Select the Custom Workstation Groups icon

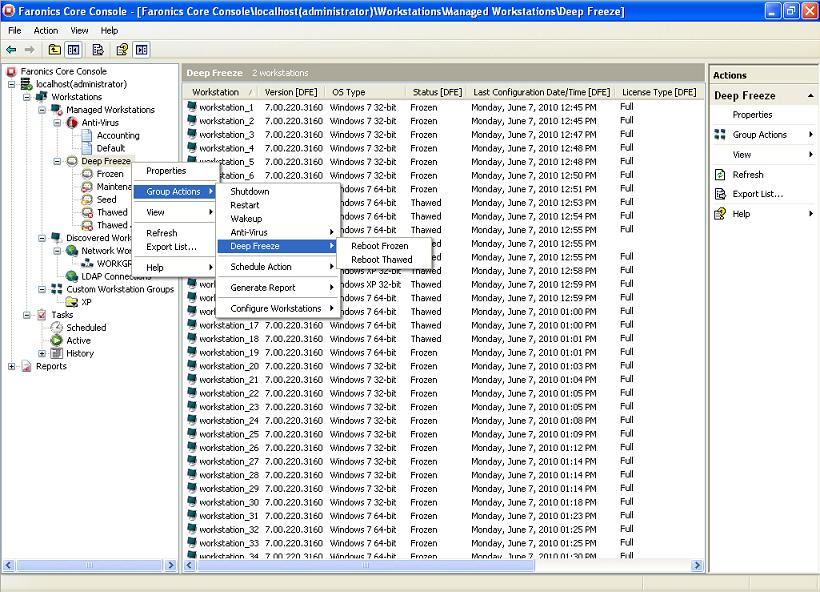point(56,289)
